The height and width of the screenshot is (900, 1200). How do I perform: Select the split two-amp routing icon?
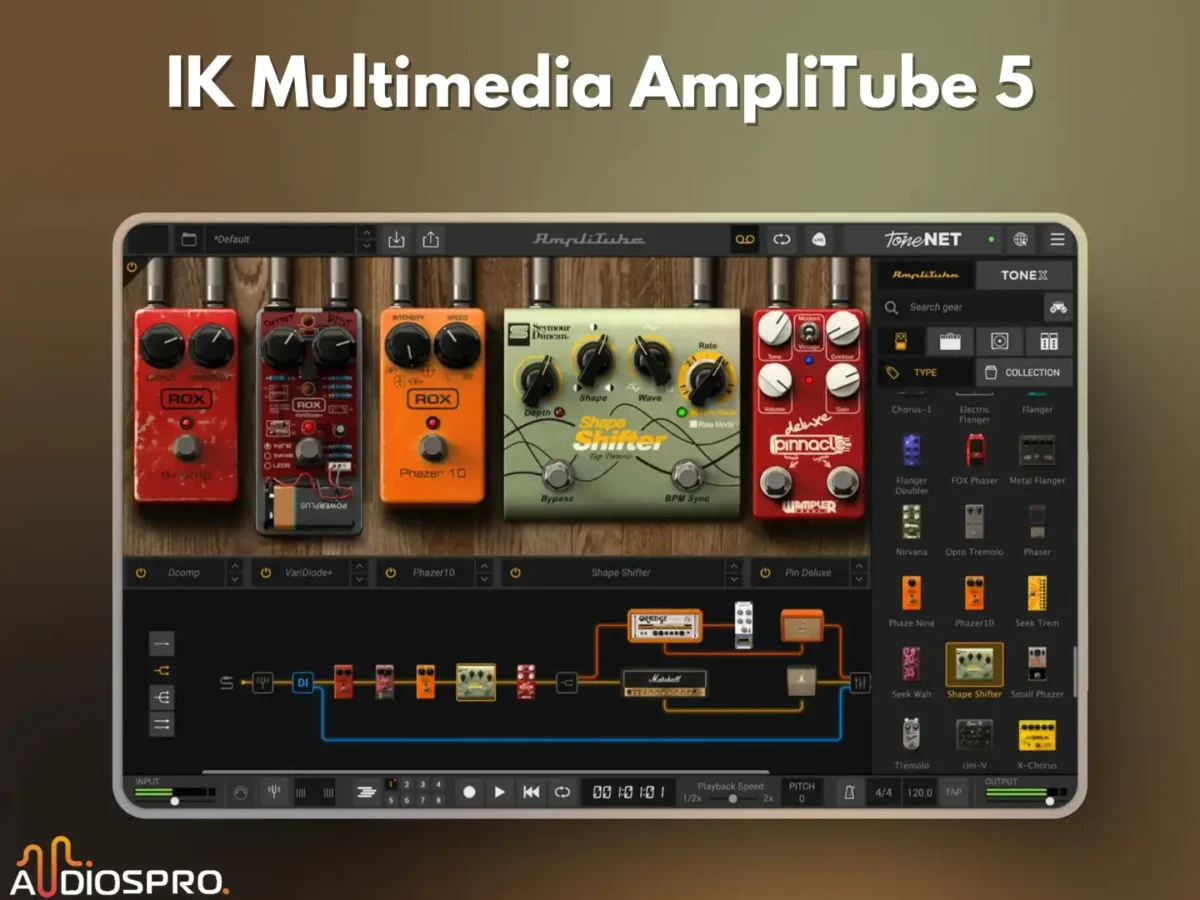[161, 670]
